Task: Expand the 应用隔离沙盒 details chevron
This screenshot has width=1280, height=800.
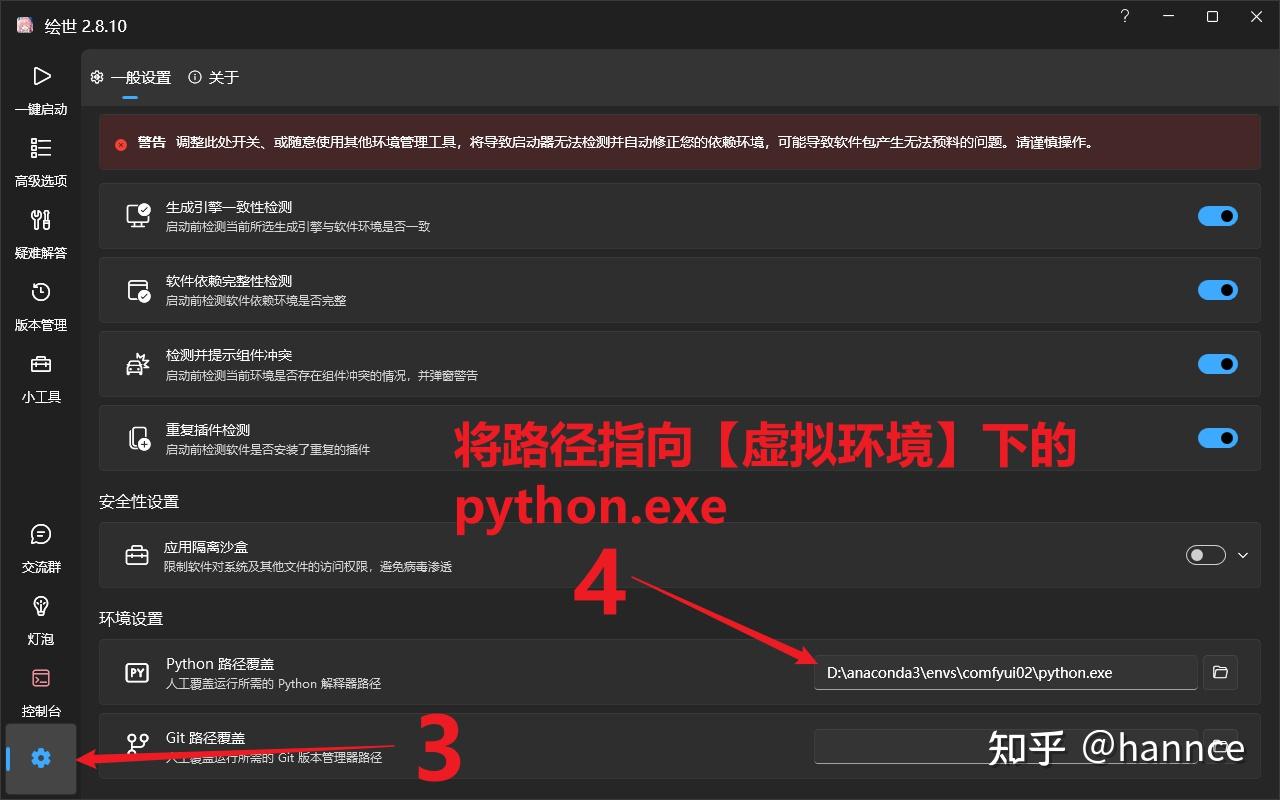Action: tap(1242, 554)
